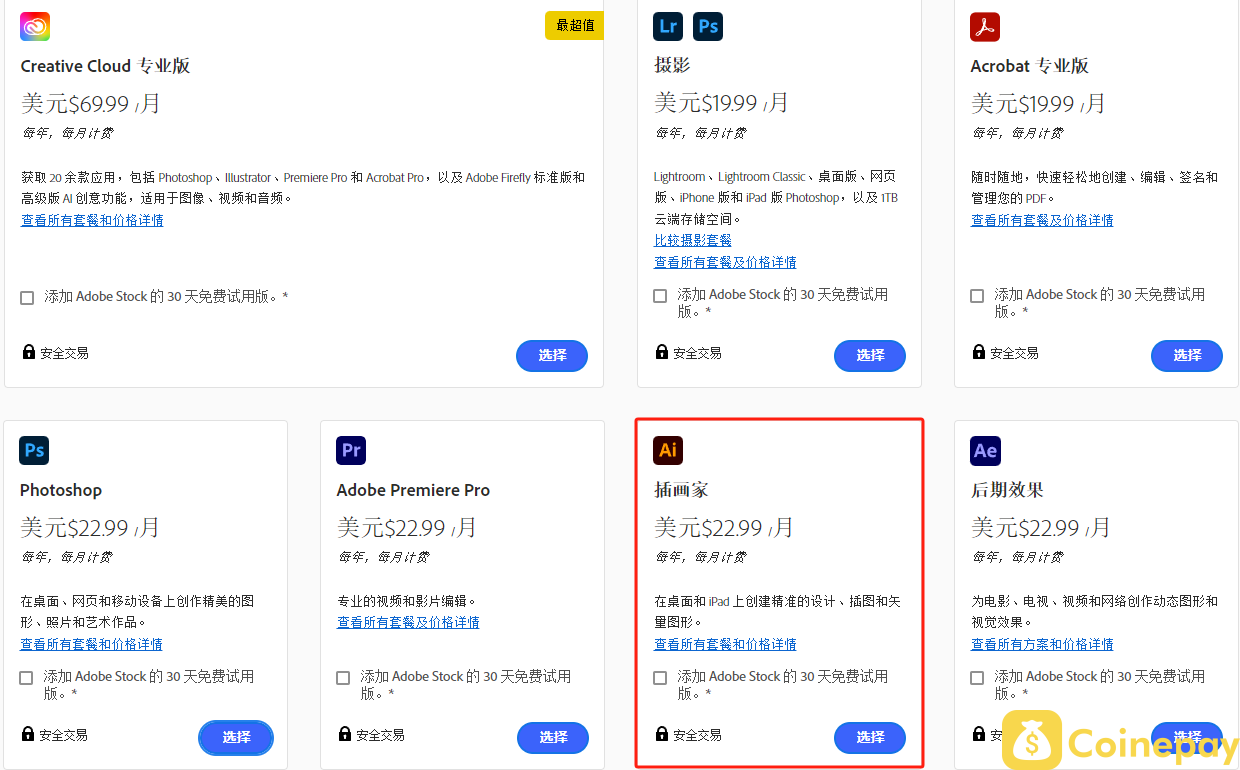Click the Premiere Pro Pr icon
The height and width of the screenshot is (770, 1240).
pos(351,450)
